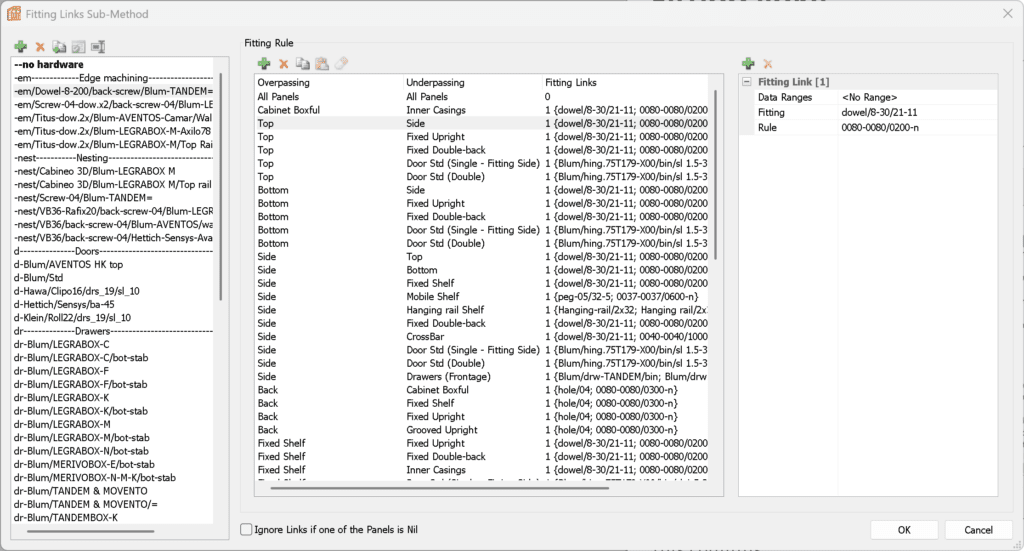Image resolution: width=1024 pixels, height=551 pixels.
Task: Select the Side / Hanging rail Shelf rule
Action: tap(481, 309)
